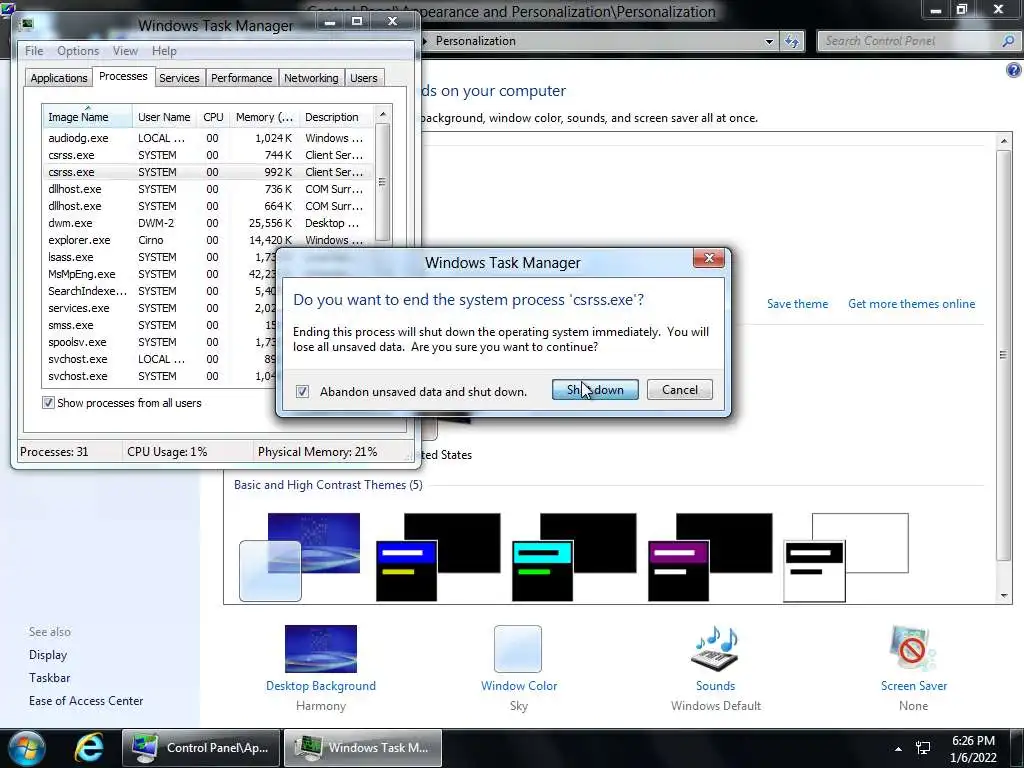The width and height of the screenshot is (1024, 768).
Task: Open Window Color settings swatch
Action: pos(518,648)
